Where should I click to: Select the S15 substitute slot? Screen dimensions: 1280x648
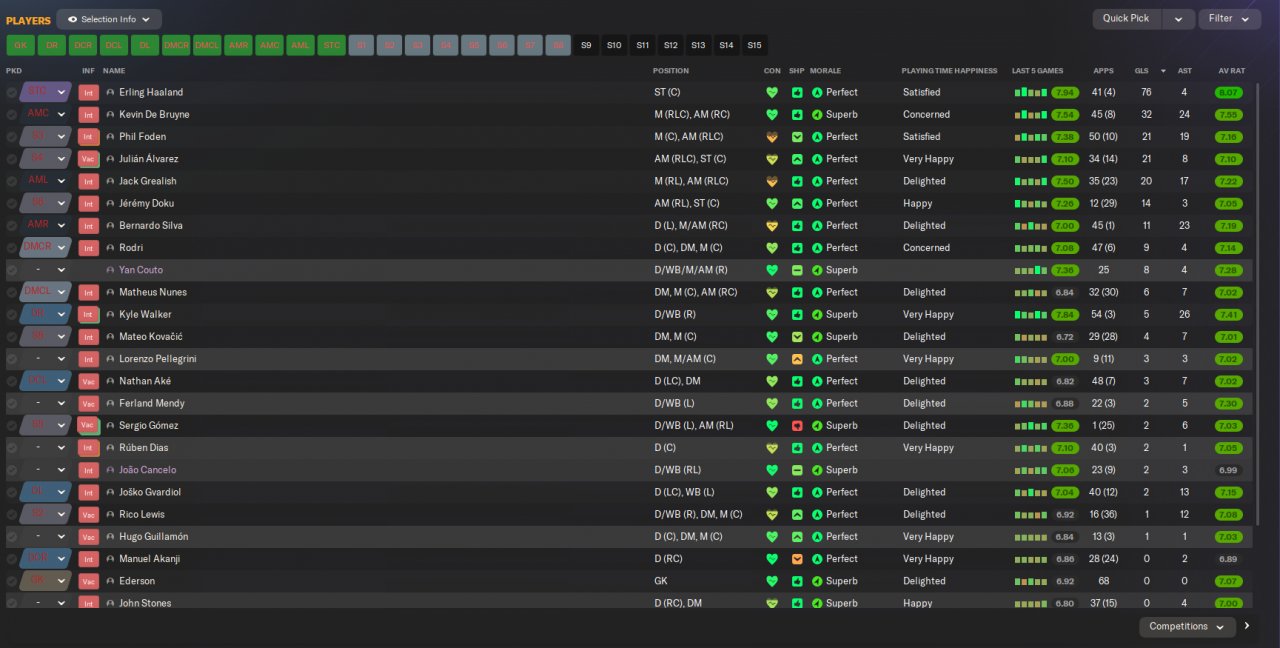click(754, 45)
